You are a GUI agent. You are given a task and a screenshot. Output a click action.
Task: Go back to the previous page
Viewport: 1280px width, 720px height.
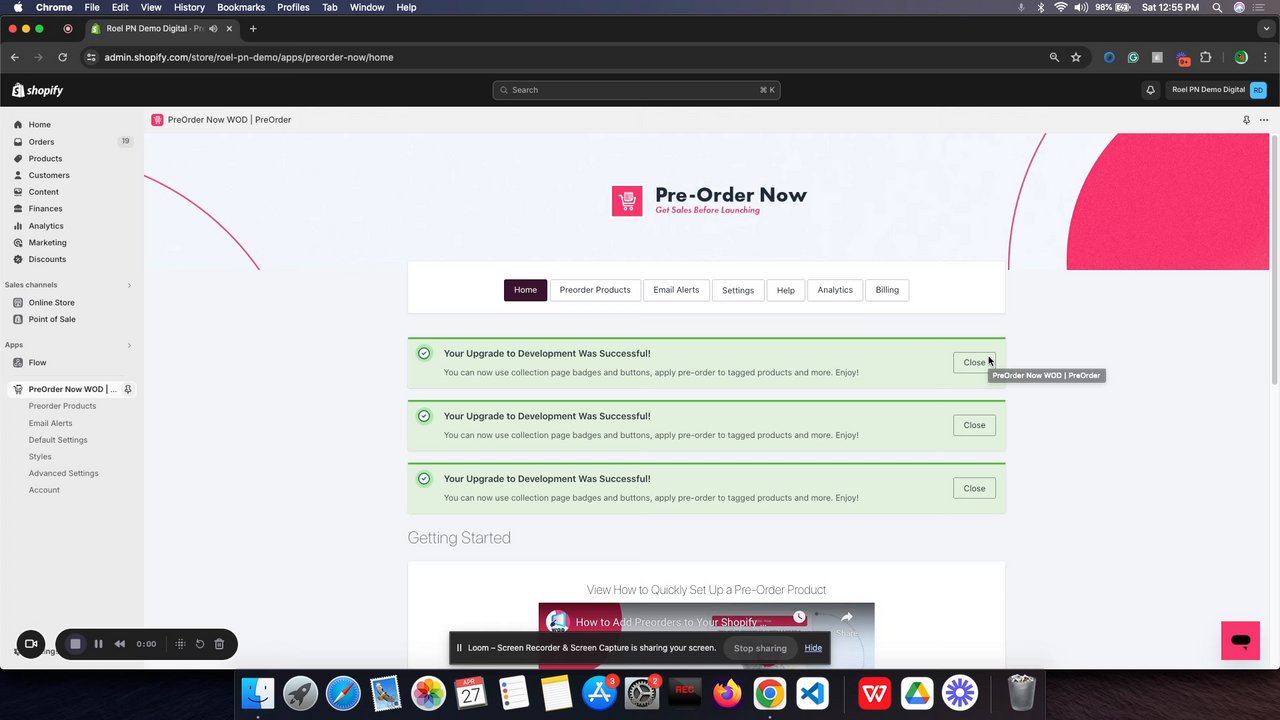[x=14, y=57]
